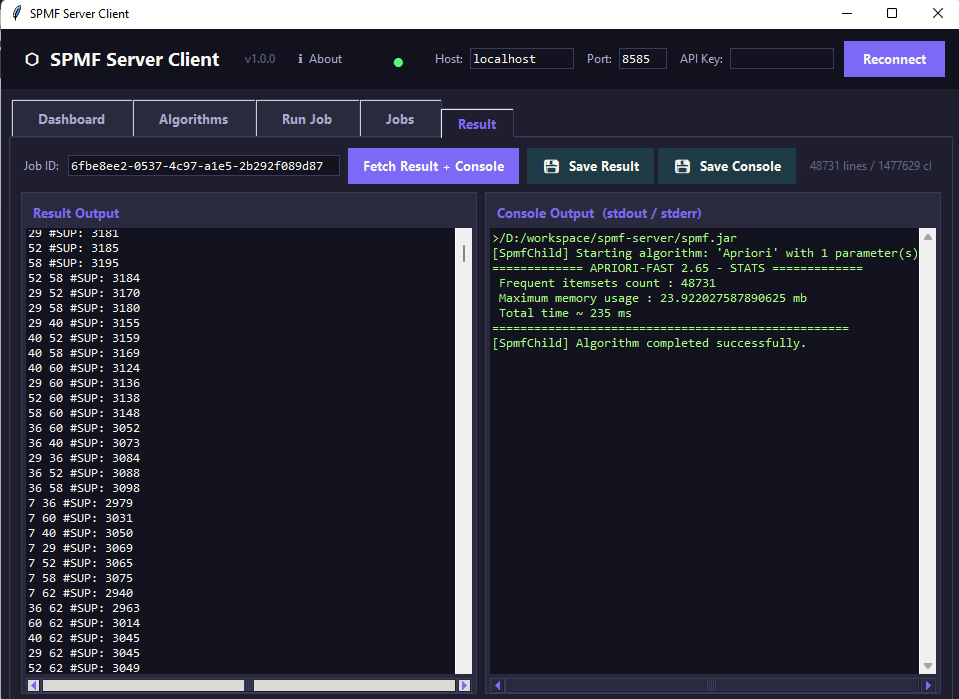959x699 pixels.
Task: Click the Host input field
Action: 521,59
